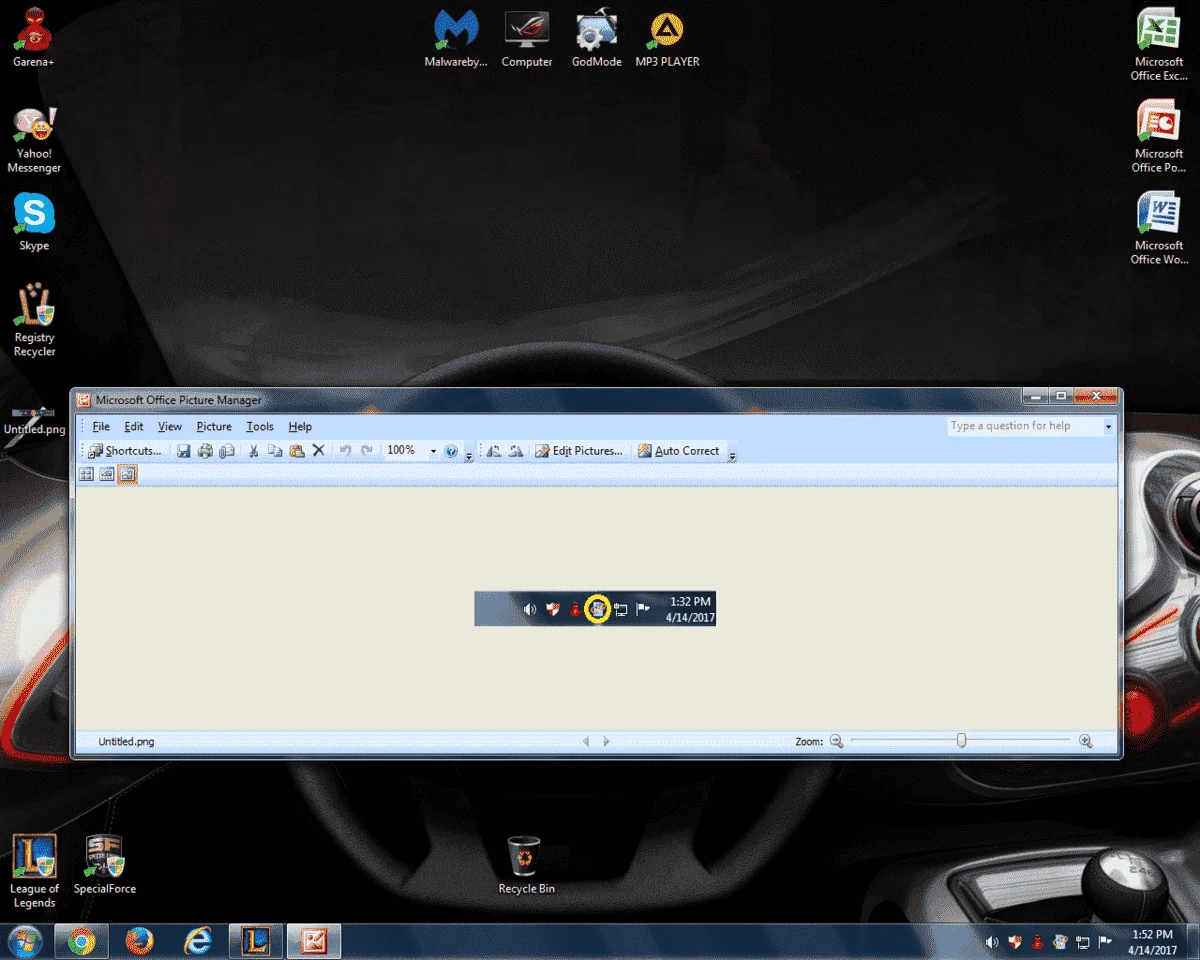The image size is (1200, 960).
Task: Open the File menu
Action: pyautogui.click(x=101, y=426)
